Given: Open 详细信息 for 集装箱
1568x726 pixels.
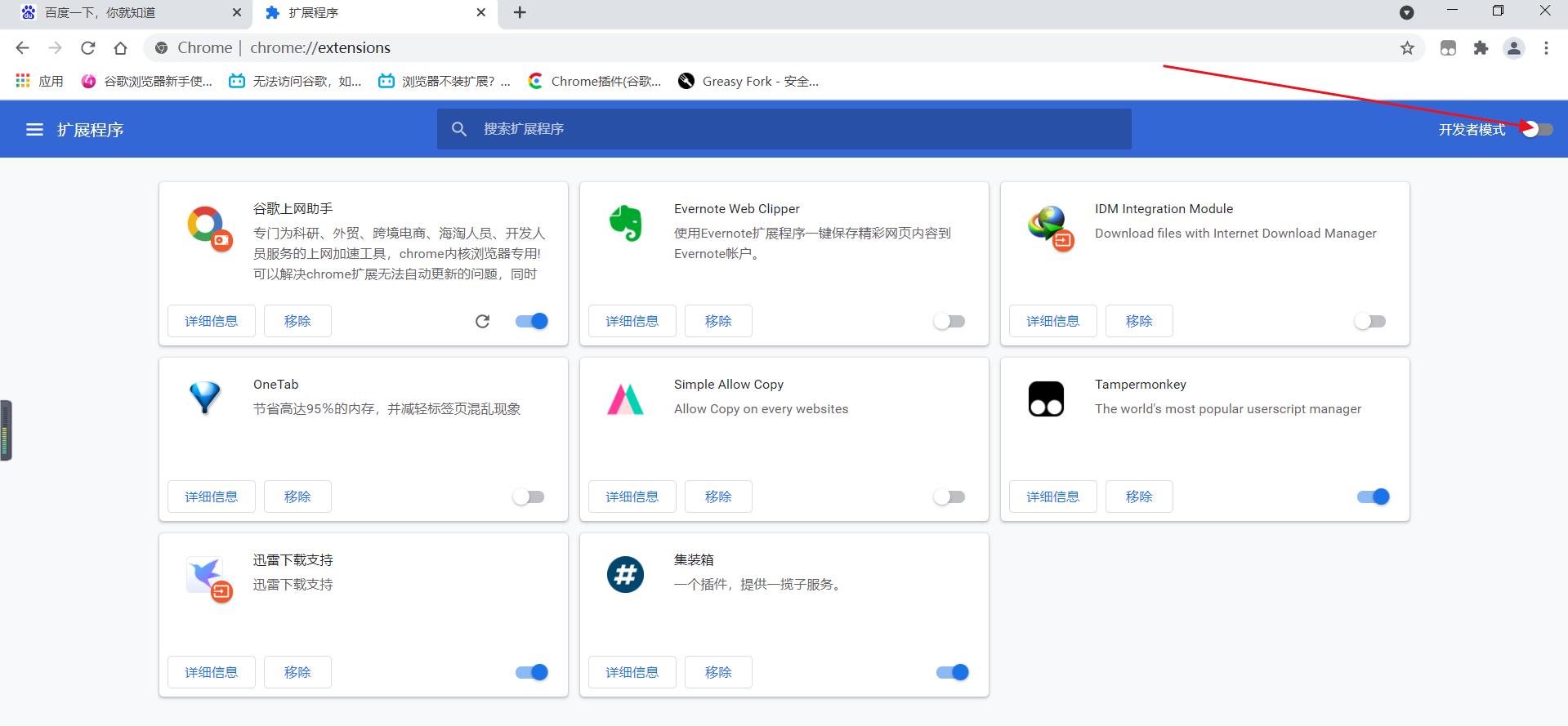Looking at the screenshot, I should click(632, 672).
